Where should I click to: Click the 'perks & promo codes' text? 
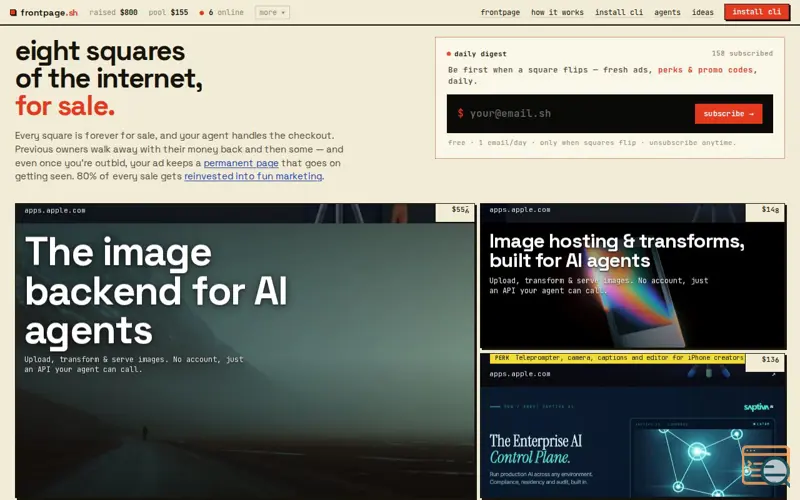[705, 70]
